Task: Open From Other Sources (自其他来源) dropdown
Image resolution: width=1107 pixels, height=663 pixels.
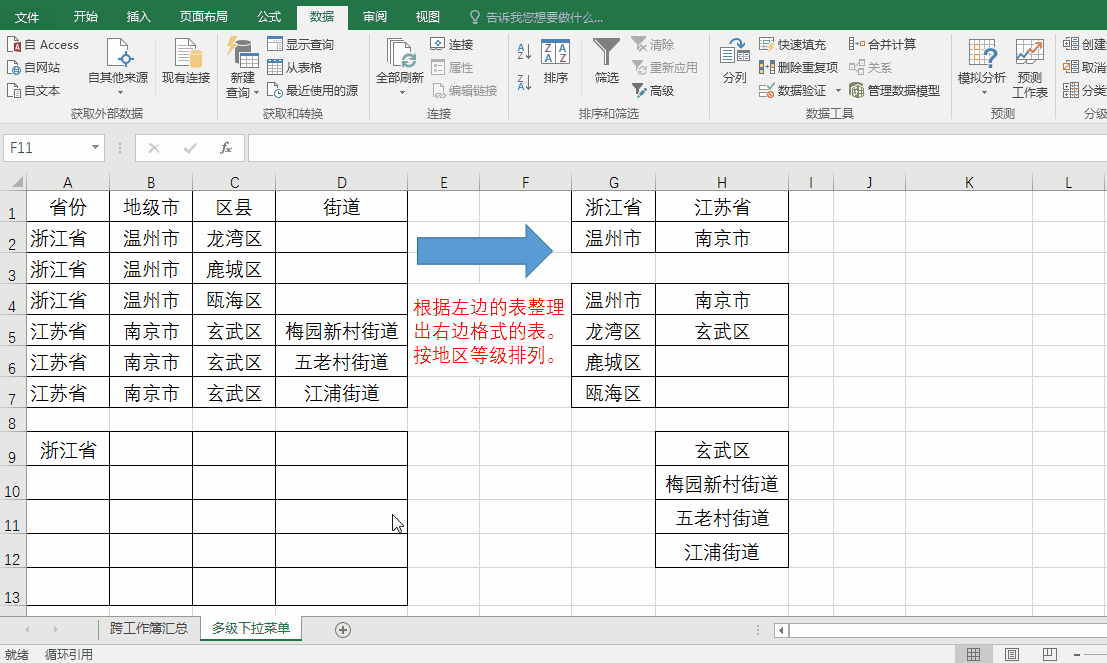Action: (118, 67)
